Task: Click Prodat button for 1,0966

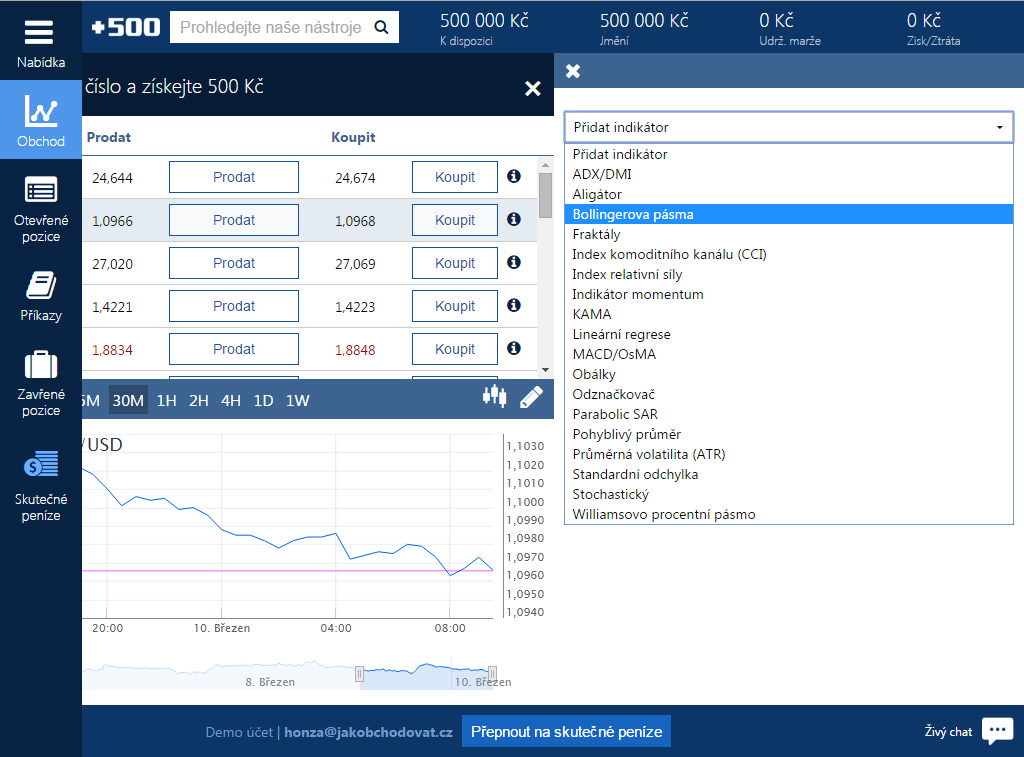Action: 234,220
